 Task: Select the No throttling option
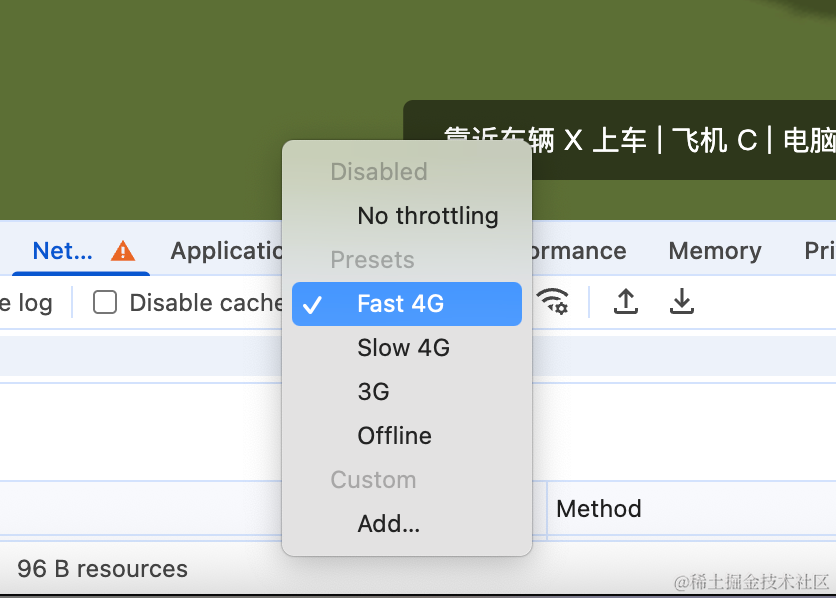[x=407, y=216]
